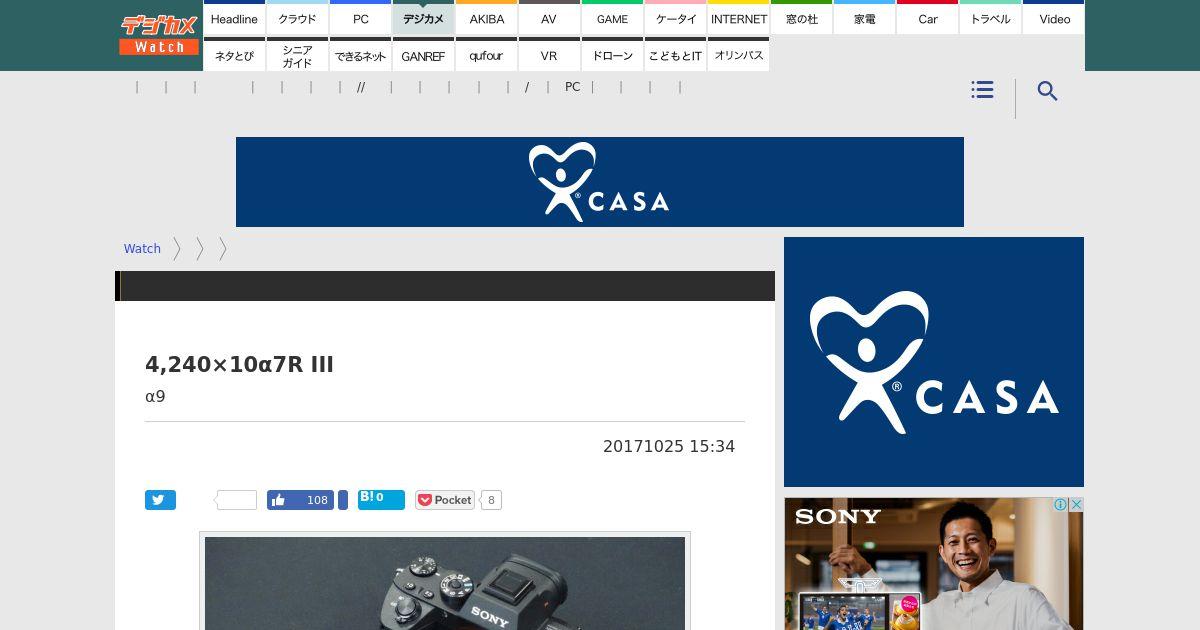This screenshot has height=630, width=1200.
Task: Open the GANREF tab
Action: (x=423, y=55)
